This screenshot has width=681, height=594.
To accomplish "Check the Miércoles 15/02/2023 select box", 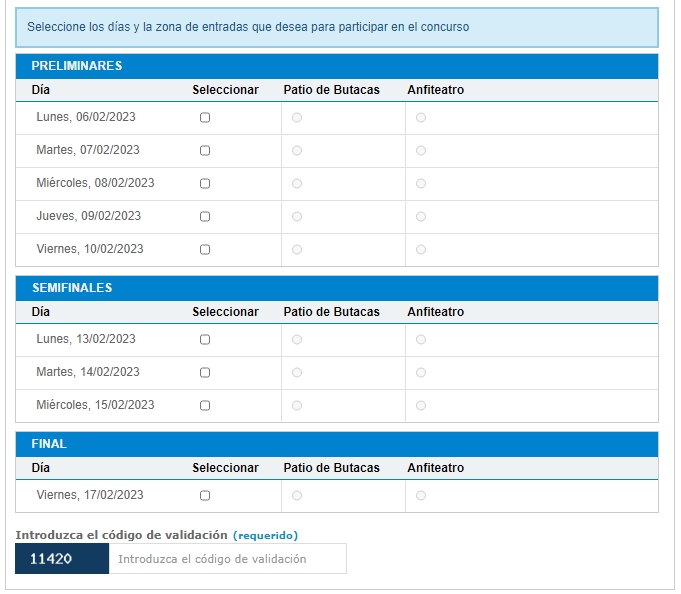I will click(x=205, y=406).
